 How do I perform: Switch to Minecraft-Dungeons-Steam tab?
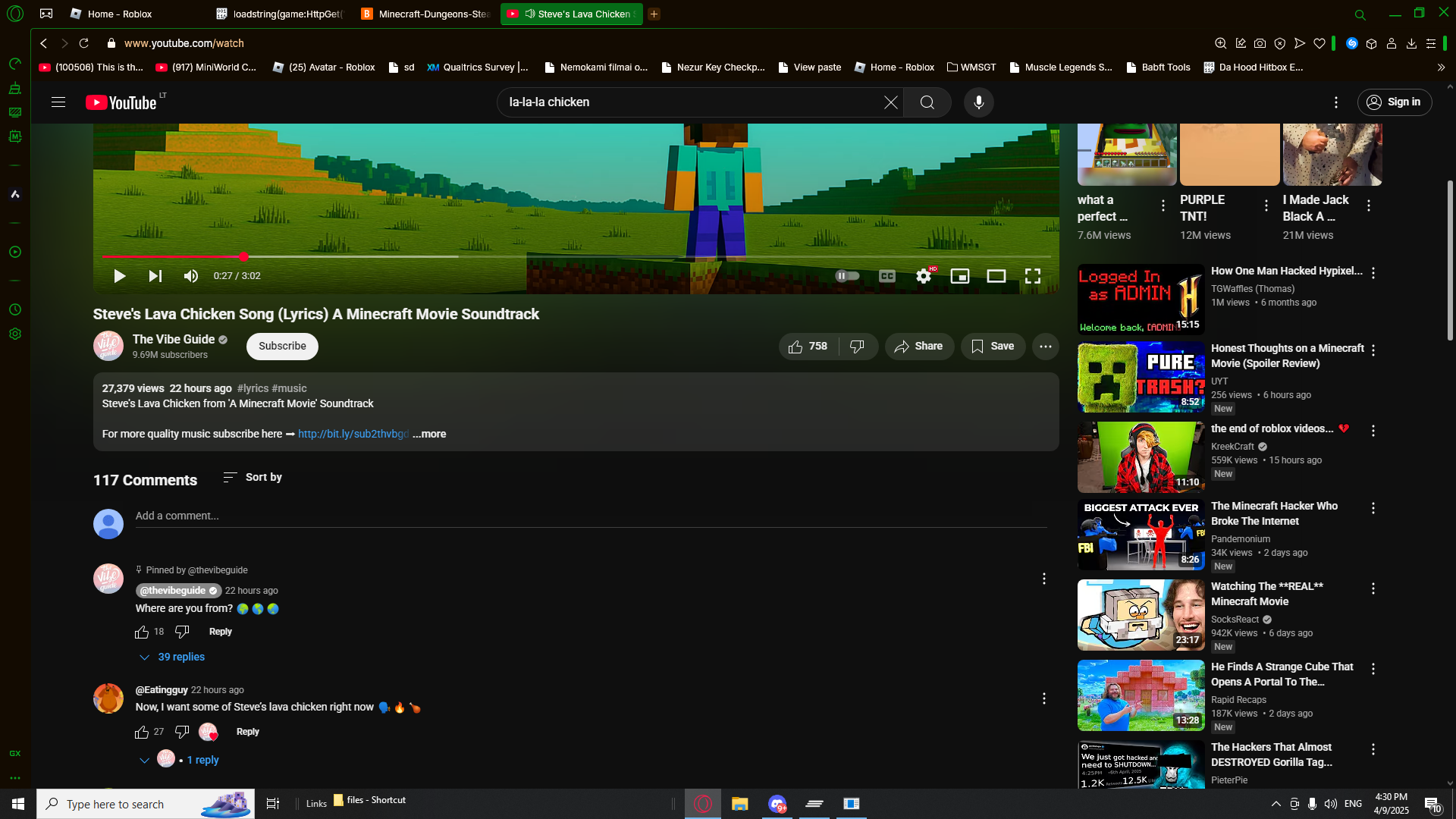click(x=426, y=14)
